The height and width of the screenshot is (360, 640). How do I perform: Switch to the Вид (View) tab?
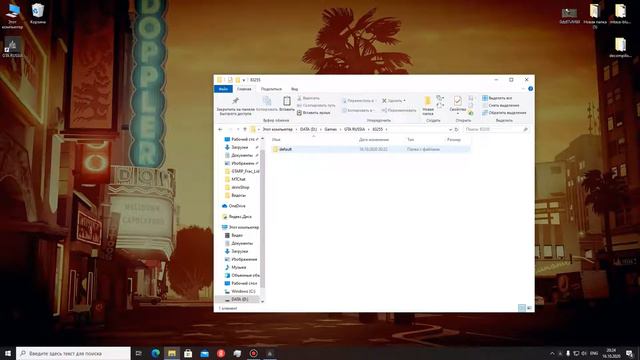(x=294, y=89)
